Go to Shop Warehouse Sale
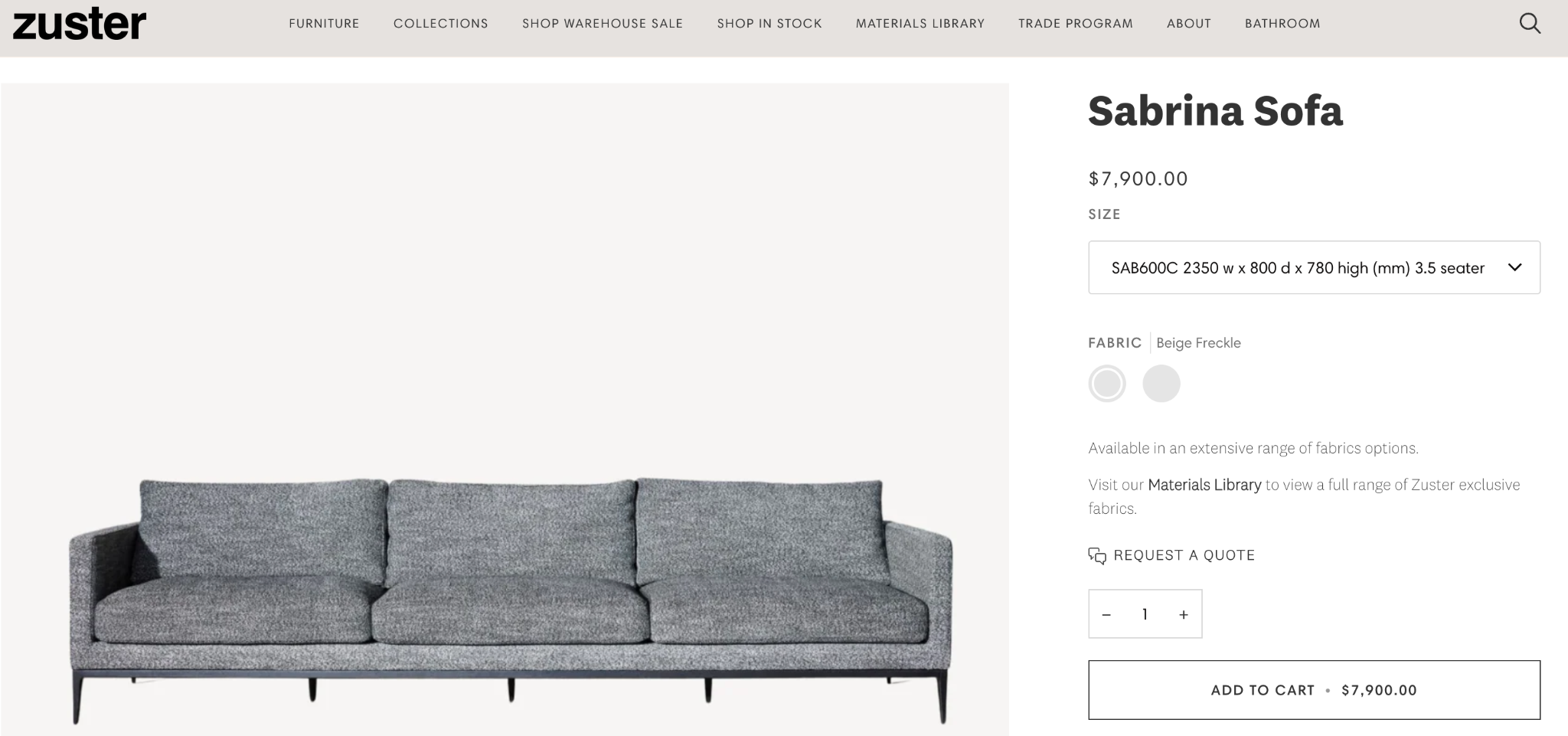1568x736 pixels. click(603, 24)
